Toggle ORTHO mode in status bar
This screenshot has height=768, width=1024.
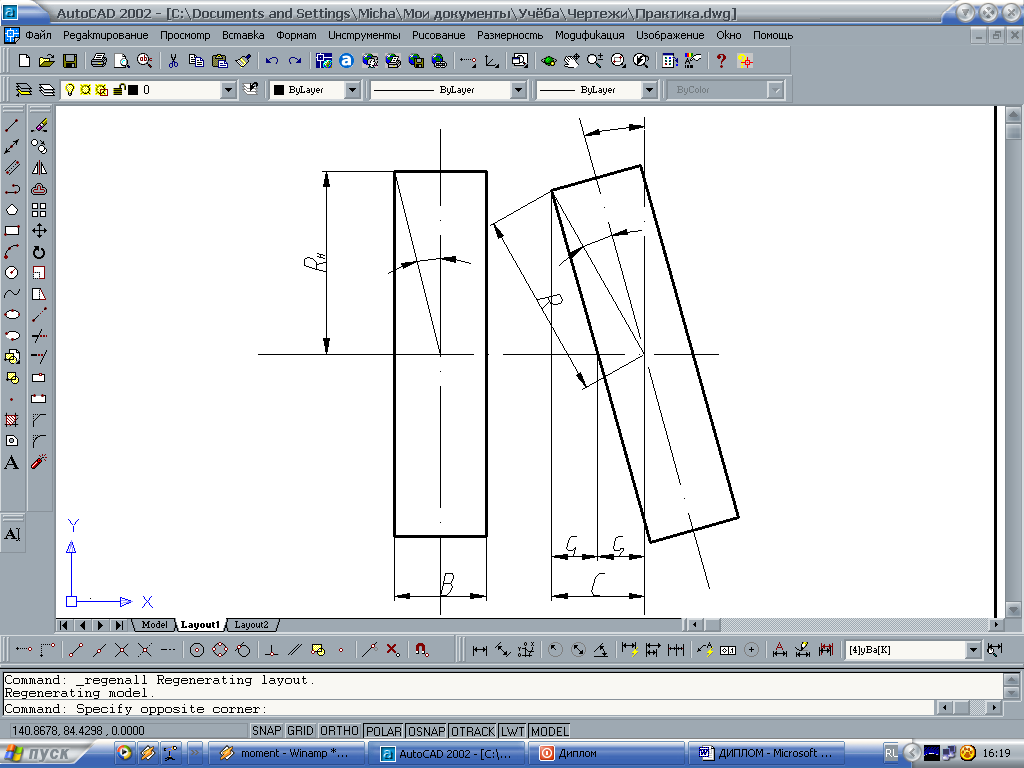coord(339,731)
